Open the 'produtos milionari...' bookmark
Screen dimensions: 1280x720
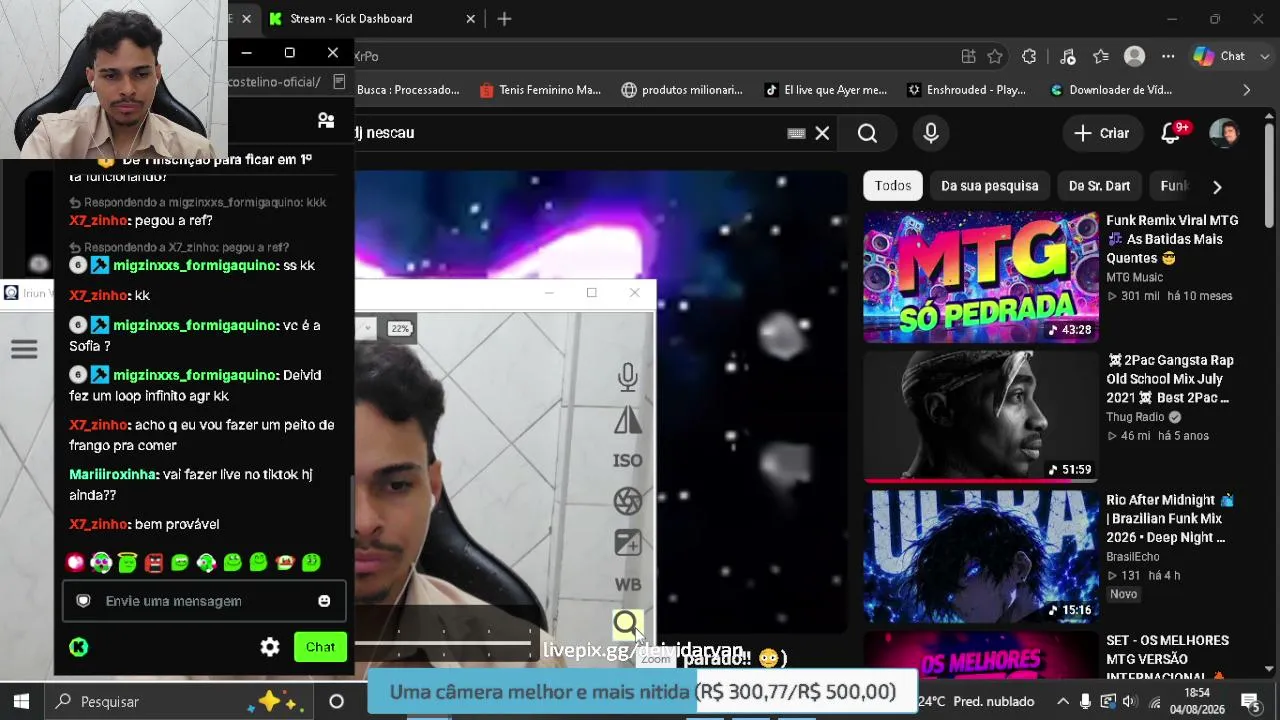[682, 90]
